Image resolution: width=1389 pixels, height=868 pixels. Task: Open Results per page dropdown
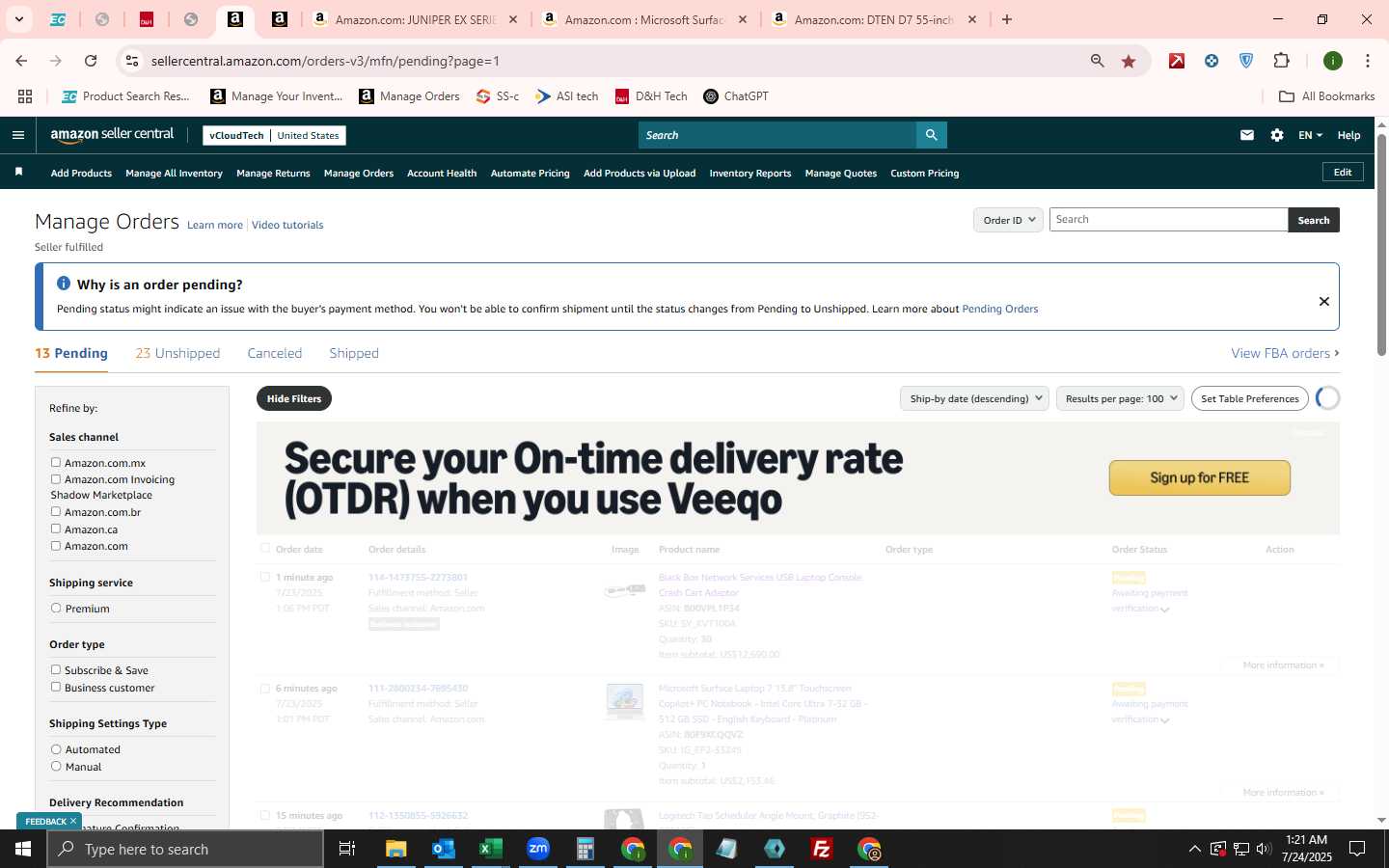1120,398
